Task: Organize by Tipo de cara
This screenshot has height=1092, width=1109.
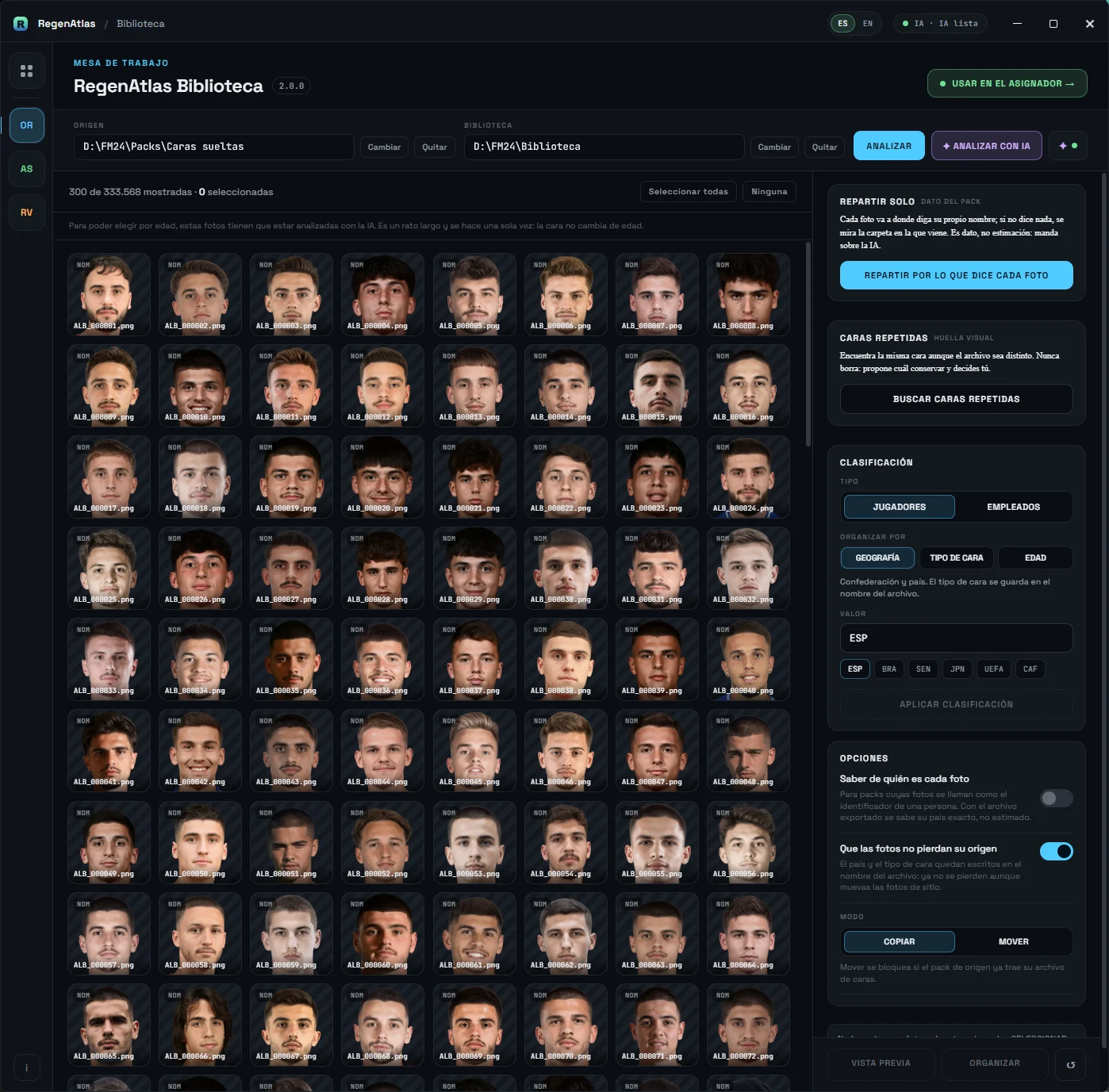Action: click(x=956, y=557)
